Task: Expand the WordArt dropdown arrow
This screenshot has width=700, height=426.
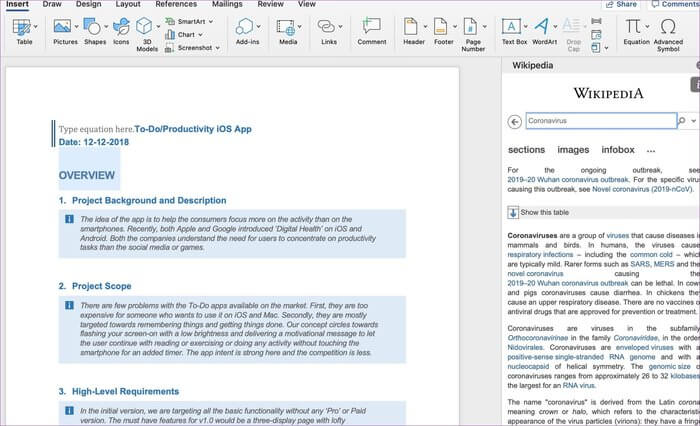Action: 555,27
